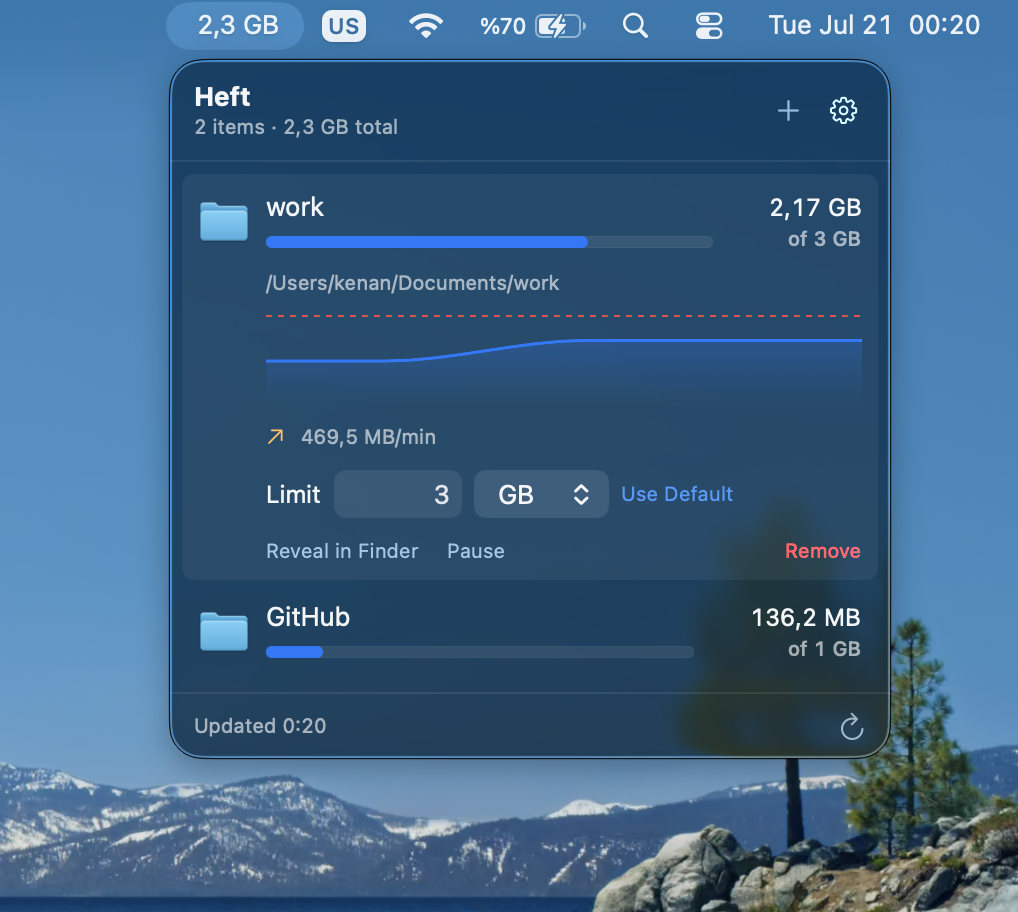Image resolution: width=1018 pixels, height=912 pixels.
Task: Click the Use Default link
Action: point(677,495)
